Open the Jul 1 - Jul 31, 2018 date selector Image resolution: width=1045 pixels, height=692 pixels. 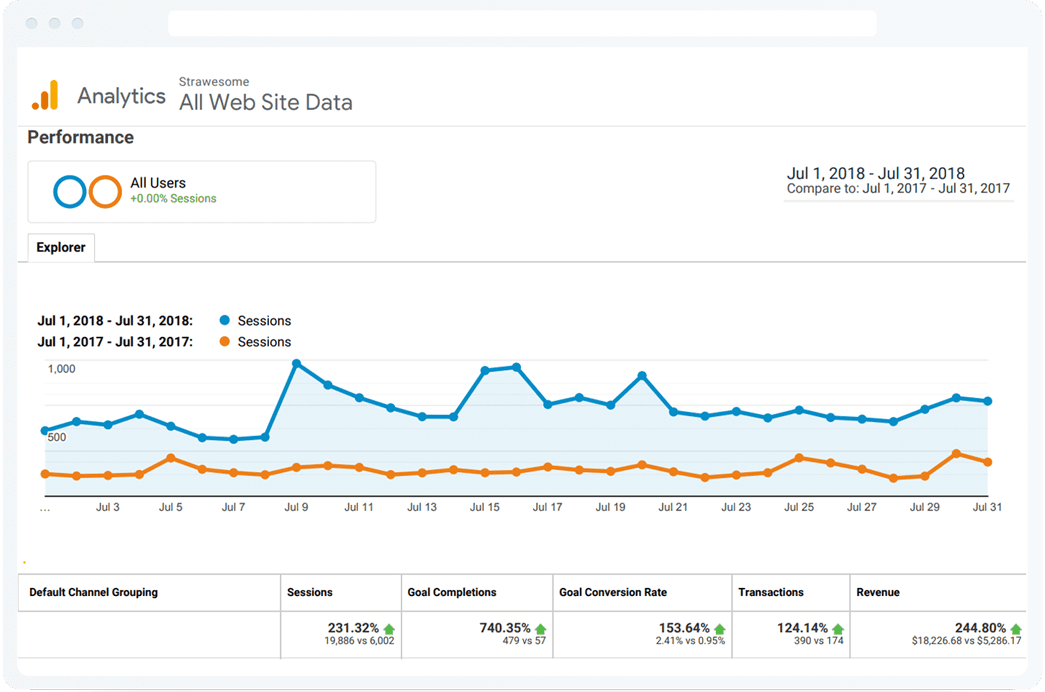click(x=877, y=173)
